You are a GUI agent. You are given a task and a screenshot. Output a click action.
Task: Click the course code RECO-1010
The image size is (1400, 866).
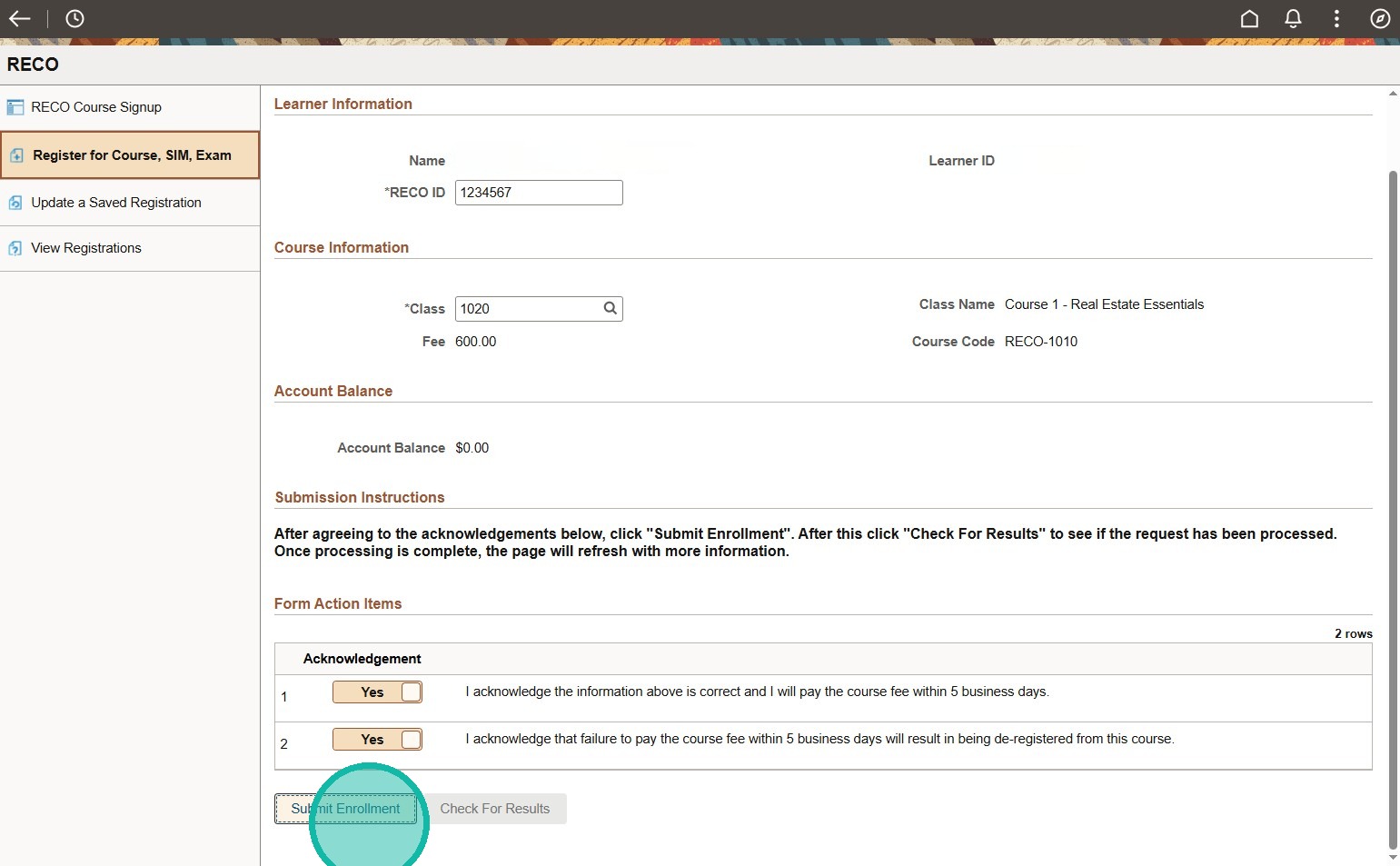pyautogui.click(x=1041, y=342)
